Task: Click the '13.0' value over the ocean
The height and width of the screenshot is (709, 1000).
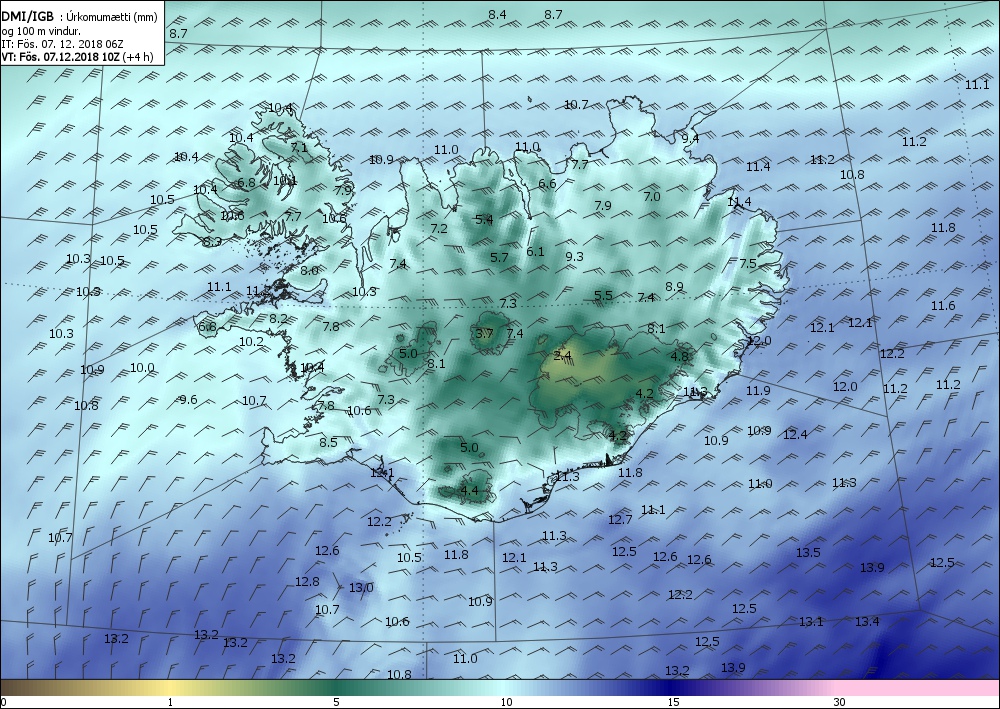Action: (362, 587)
